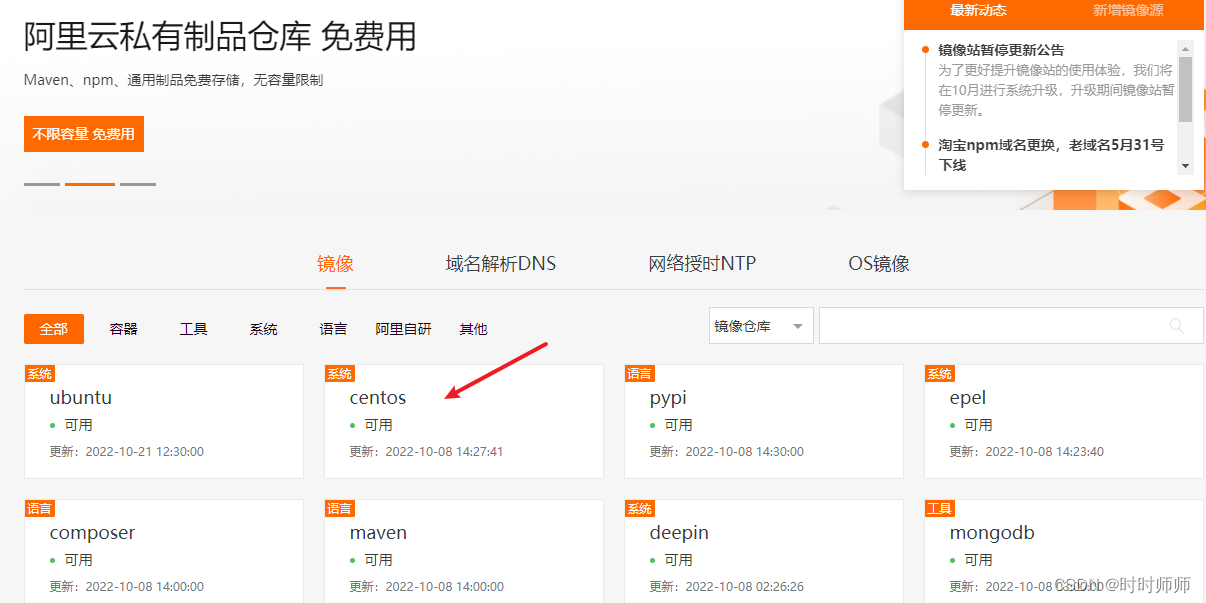Open the pypi mirror
This screenshot has height=603, width=1206.
pos(764,421)
